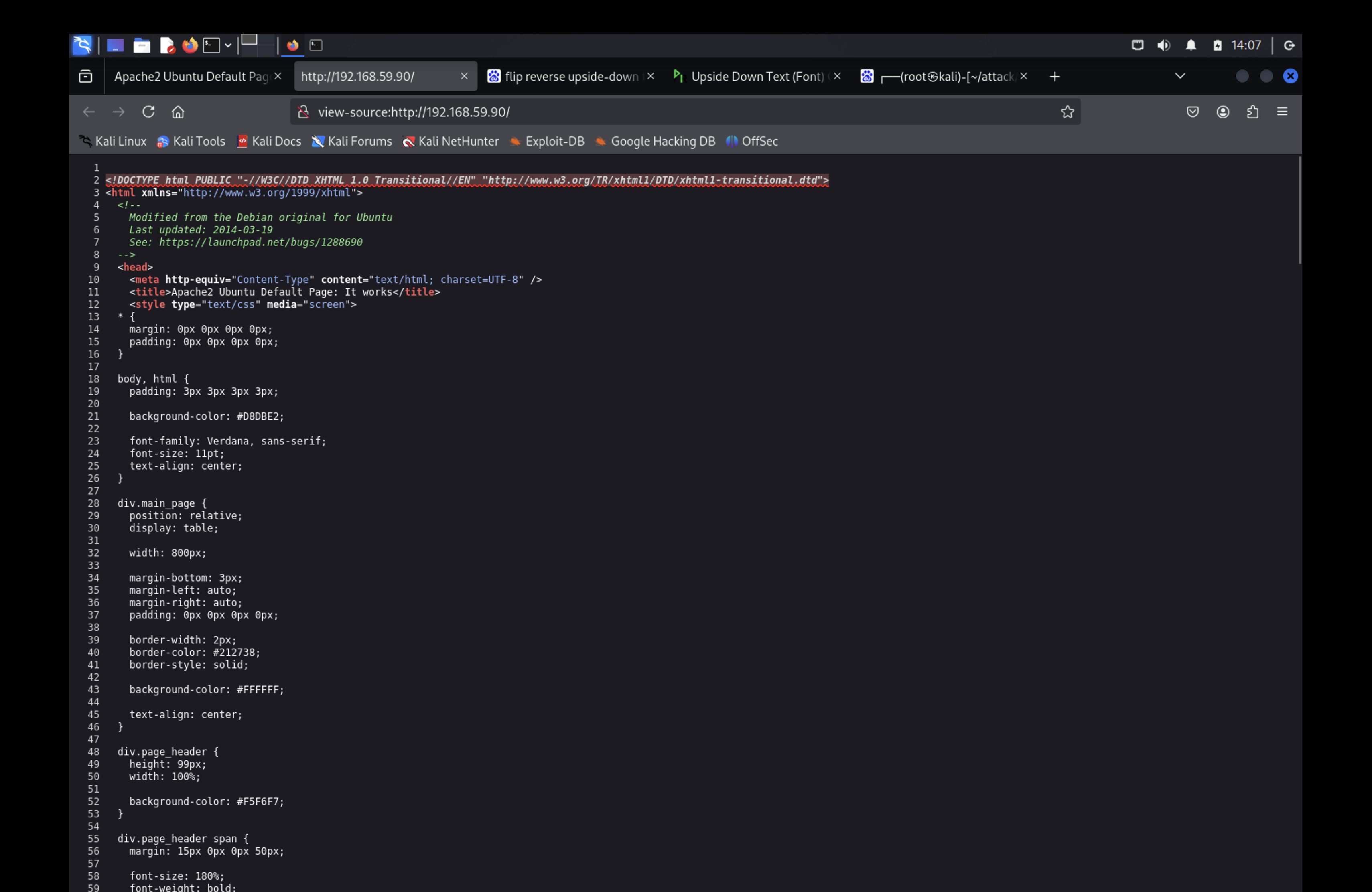The height and width of the screenshot is (892, 1372).
Task: Reload the current page
Action: 148,112
